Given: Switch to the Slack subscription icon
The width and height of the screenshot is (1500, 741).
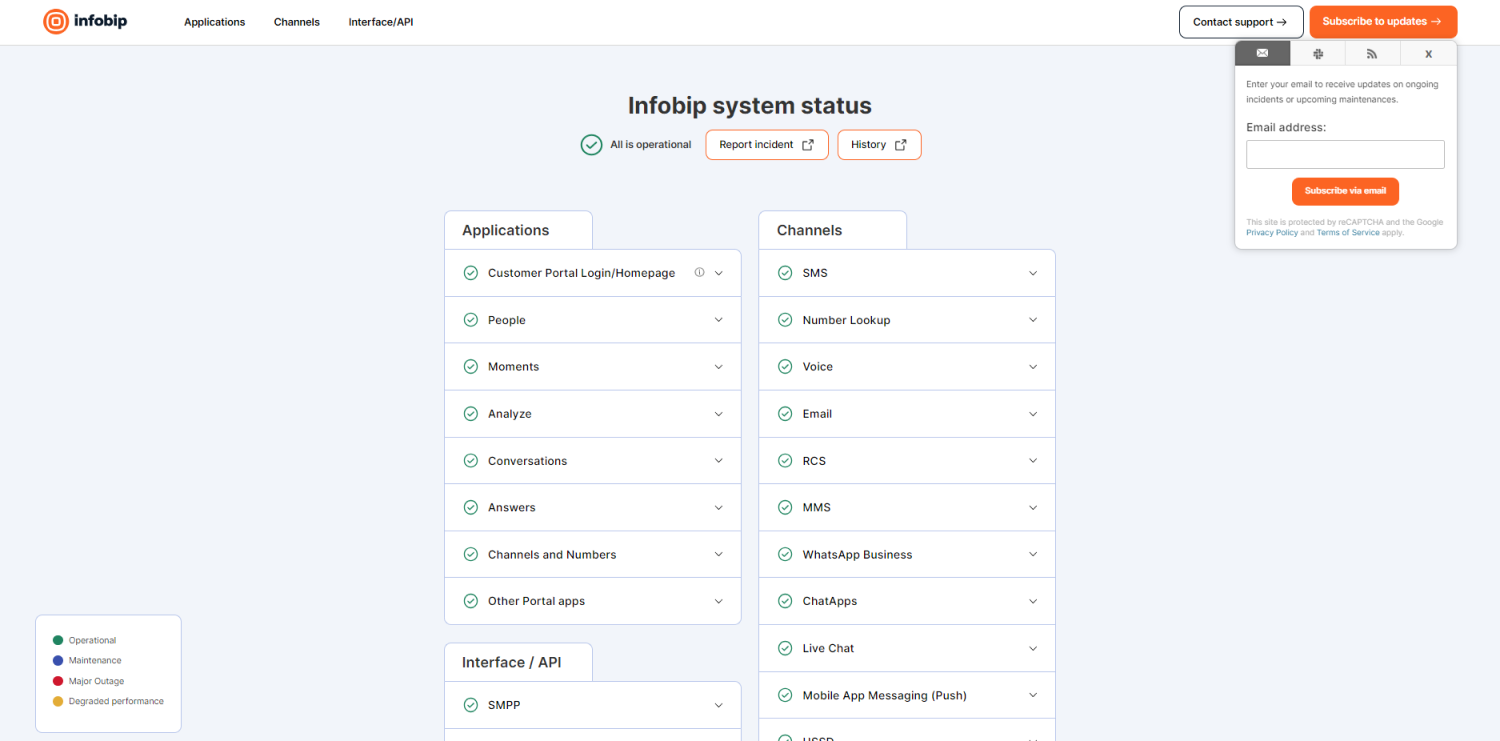Looking at the screenshot, I should click(x=1318, y=54).
